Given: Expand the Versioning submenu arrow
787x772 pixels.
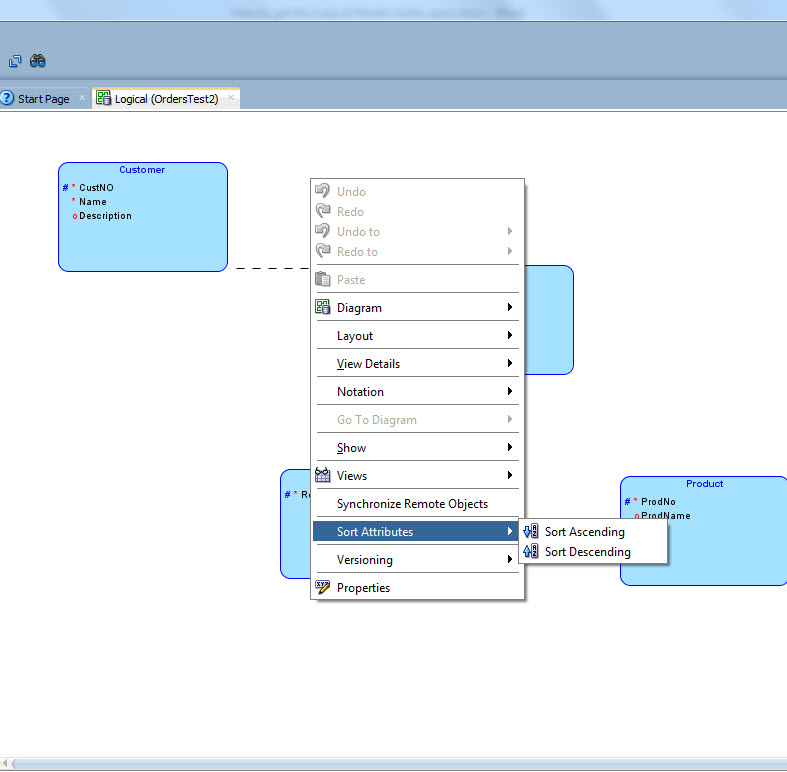Looking at the screenshot, I should coord(510,560).
